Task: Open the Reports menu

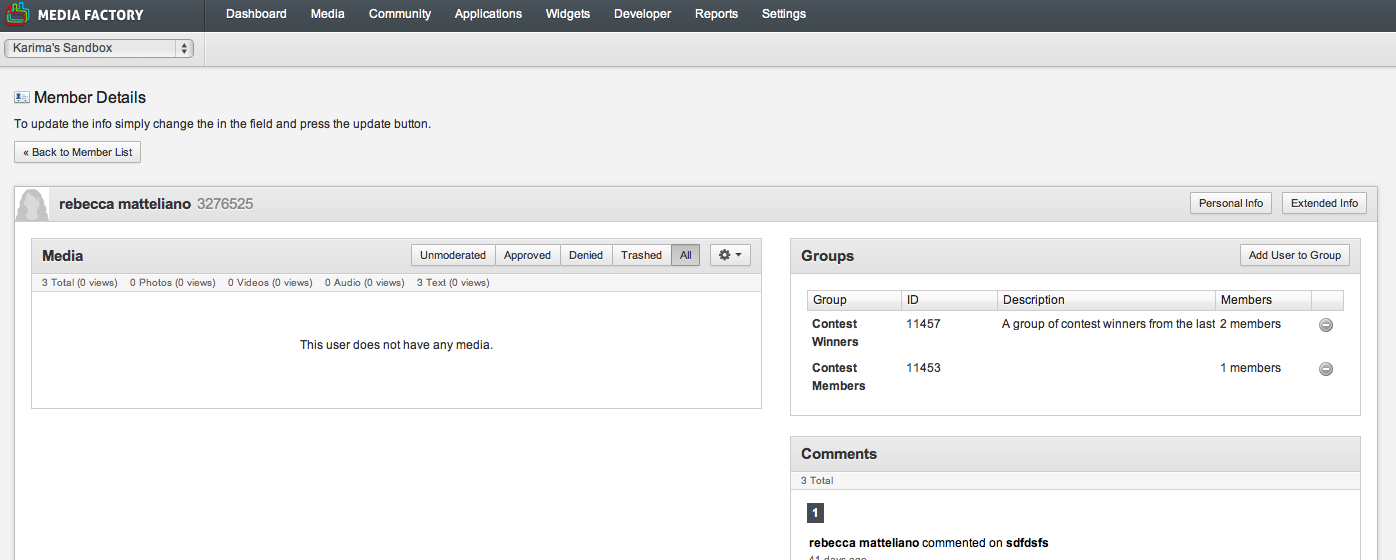Action: pyautogui.click(x=716, y=14)
